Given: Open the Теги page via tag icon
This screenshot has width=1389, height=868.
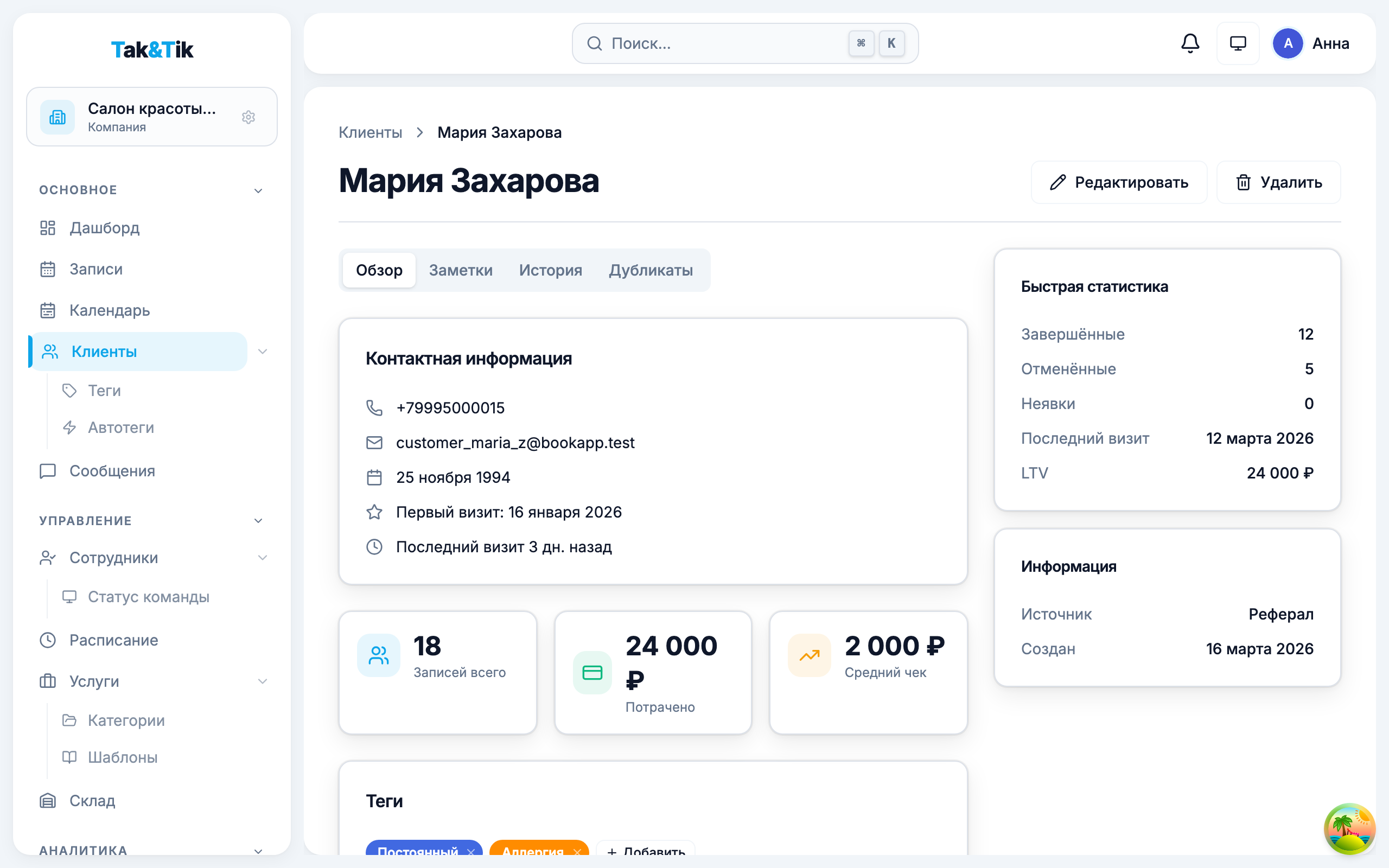Looking at the screenshot, I should tap(69, 391).
